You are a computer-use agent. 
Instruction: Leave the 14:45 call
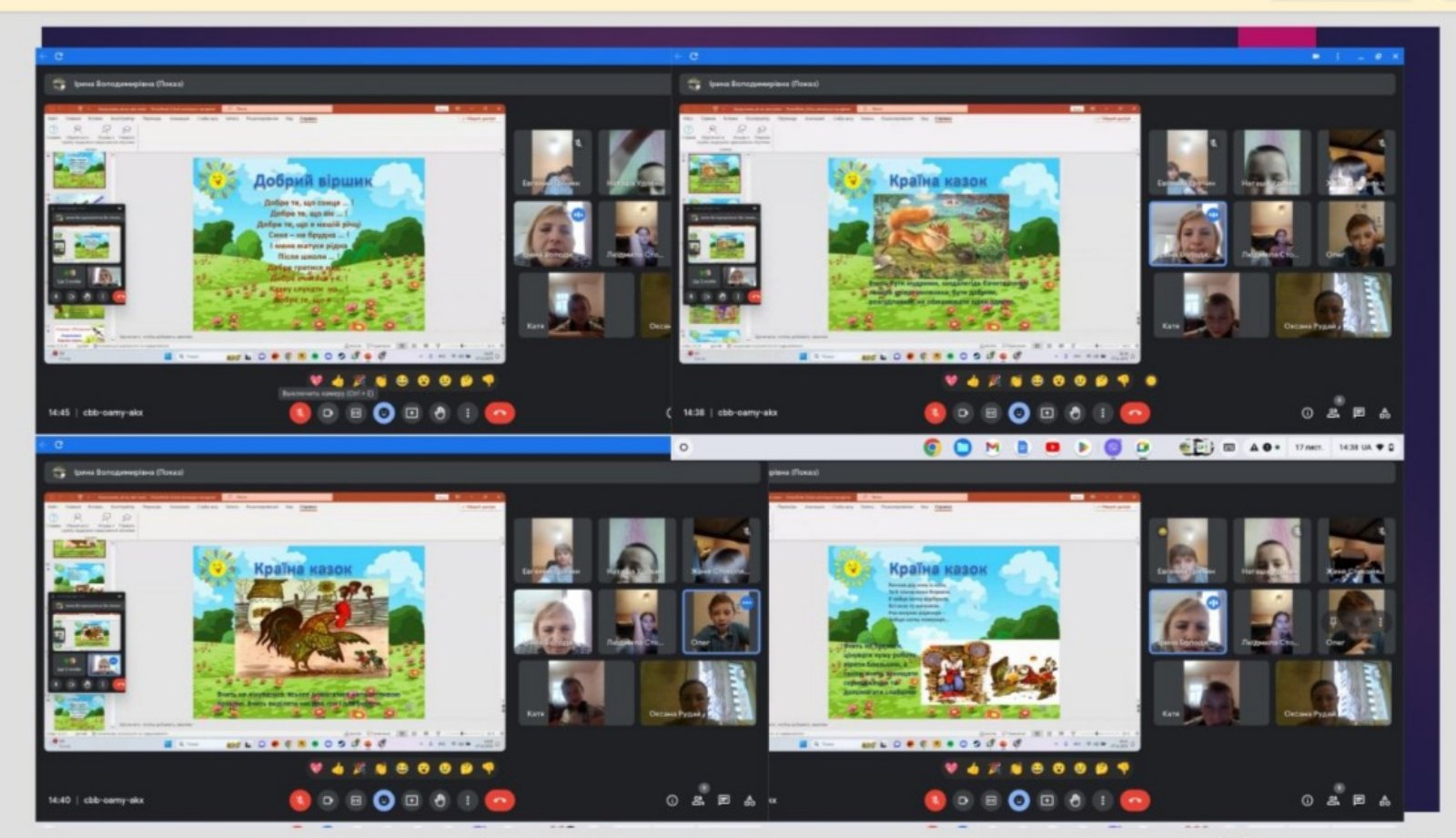[499, 413]
